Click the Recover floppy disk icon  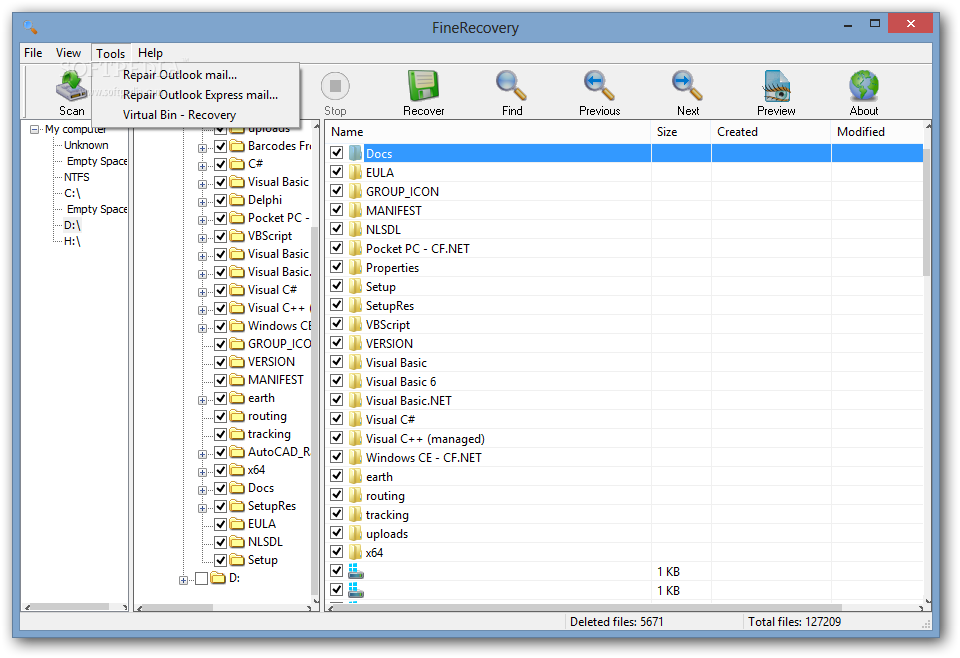pyautogui.click(x=423, y=85)
